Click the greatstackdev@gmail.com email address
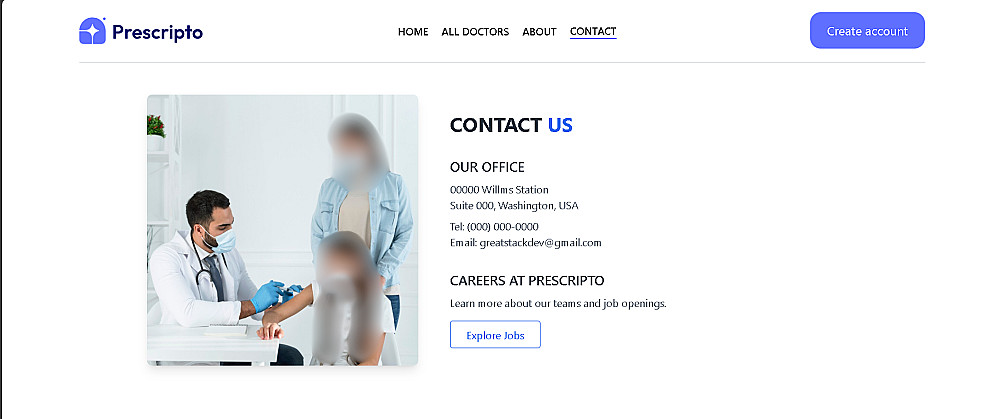 [540, 242]
